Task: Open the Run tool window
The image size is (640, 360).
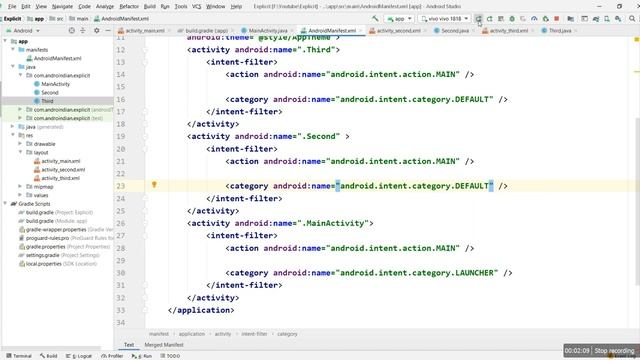Action: [x=142, y=356]
